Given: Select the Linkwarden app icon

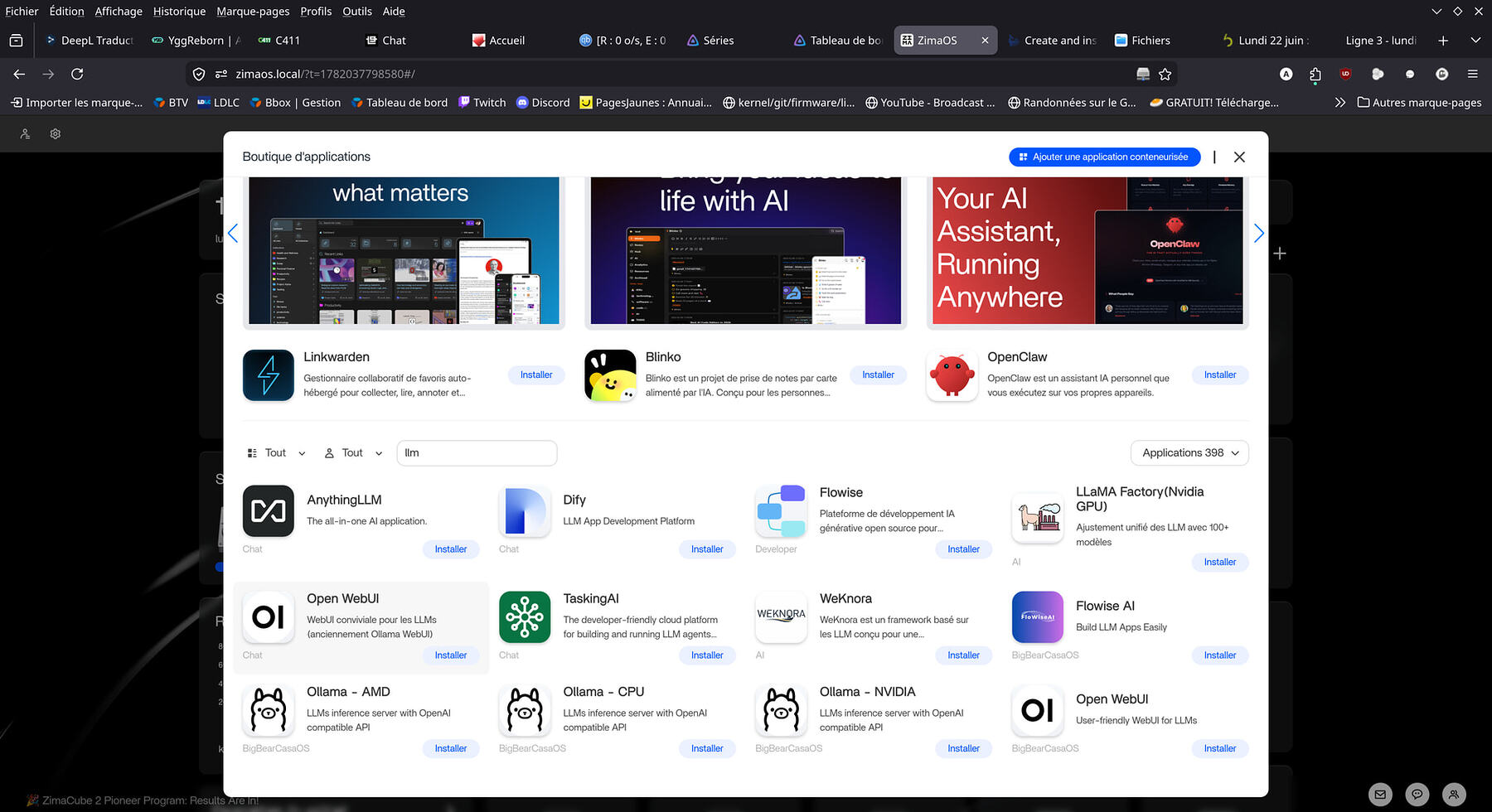Looking at the screenshot, I should point(268,375).
